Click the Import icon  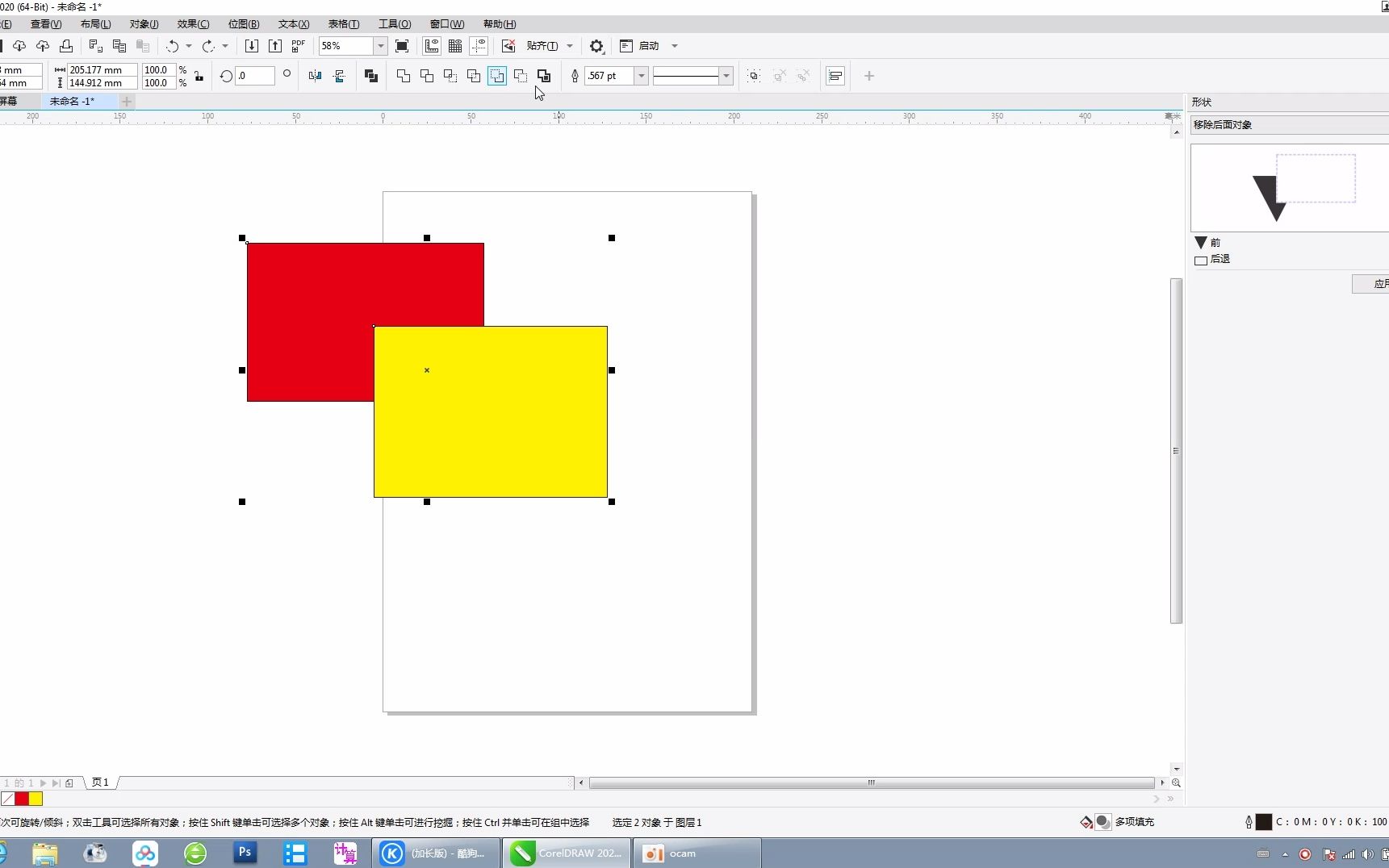tap(252, 46)
